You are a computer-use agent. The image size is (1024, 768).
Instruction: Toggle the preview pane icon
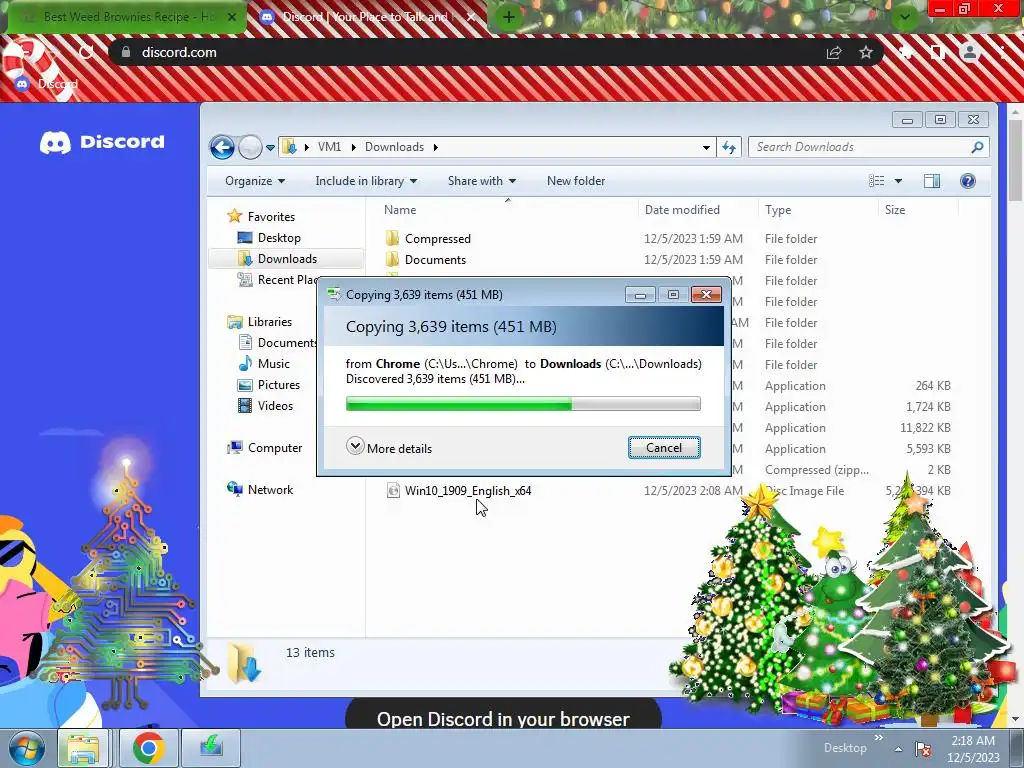[932, 181]
